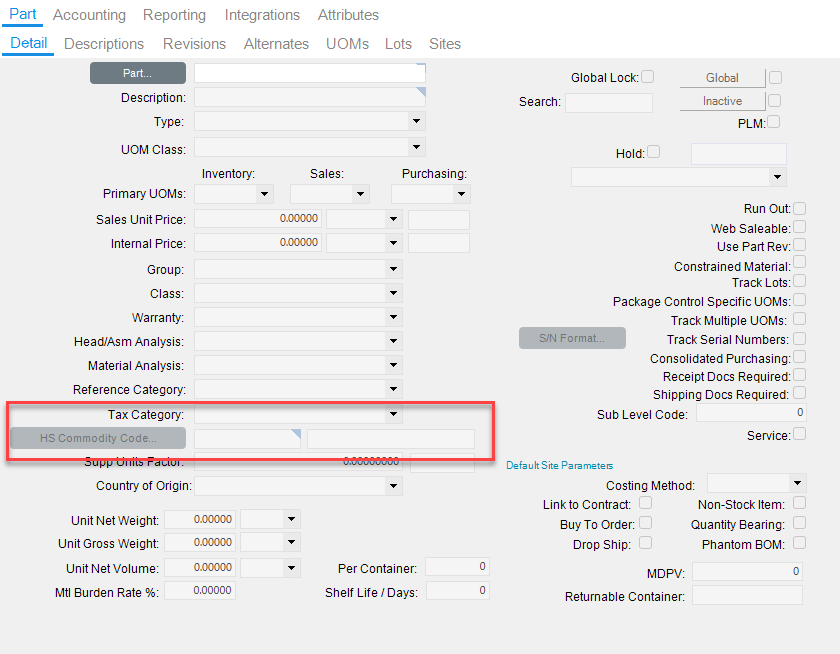
Task: Click the Inactive button
Action: tap(722, 101)
